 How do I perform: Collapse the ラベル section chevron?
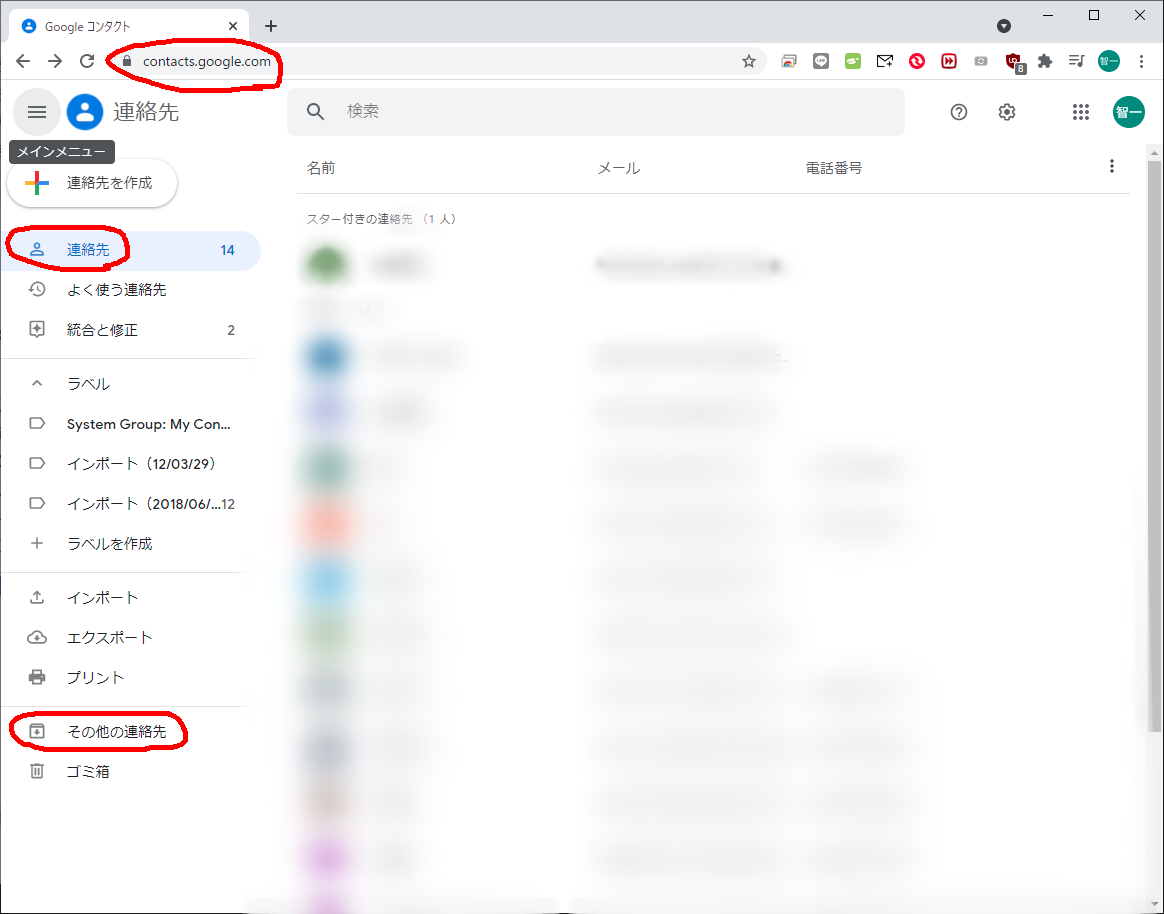coord(37,384)
